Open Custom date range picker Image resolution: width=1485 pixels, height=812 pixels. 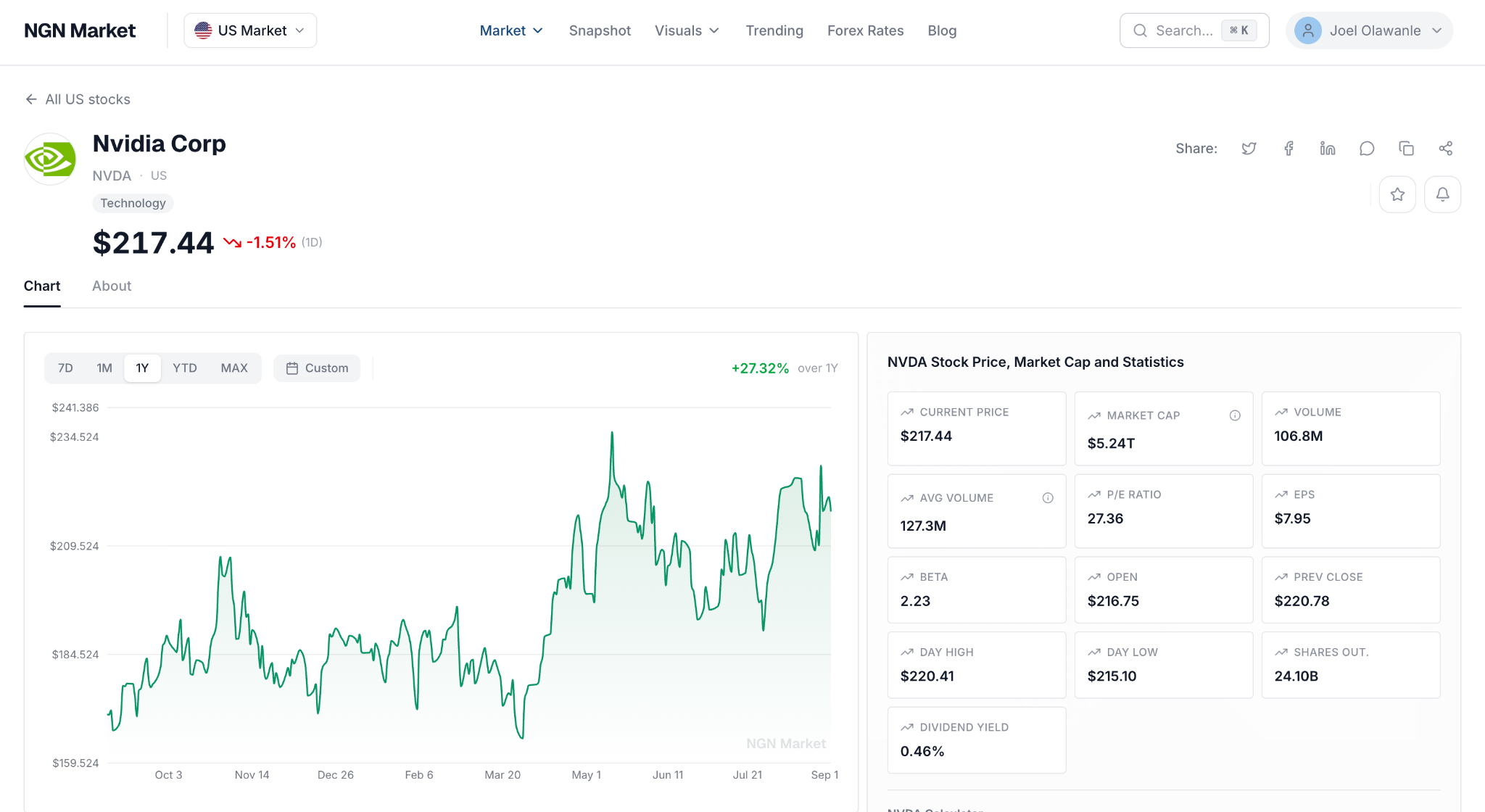coord(317,368)
